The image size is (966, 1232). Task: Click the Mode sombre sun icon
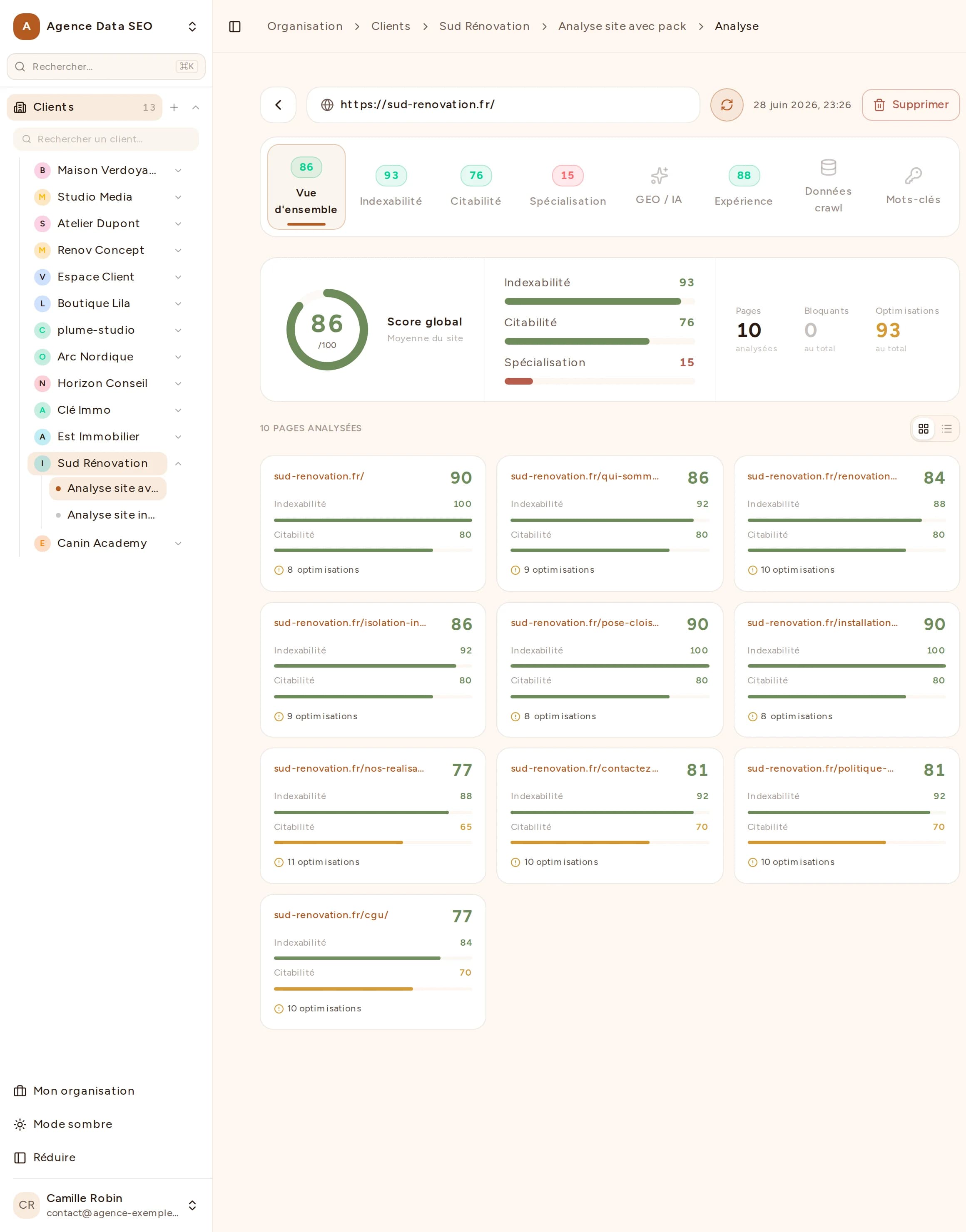(x=20, y=1124)
